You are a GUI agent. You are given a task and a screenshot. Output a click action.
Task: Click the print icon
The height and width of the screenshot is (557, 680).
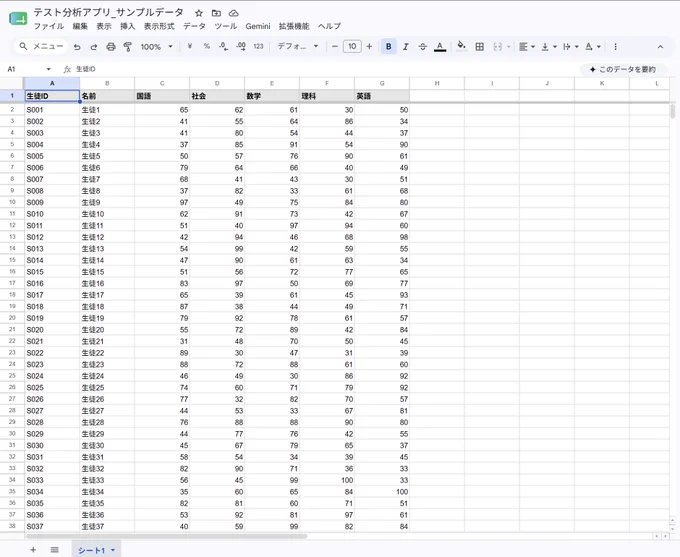[111, 47]
